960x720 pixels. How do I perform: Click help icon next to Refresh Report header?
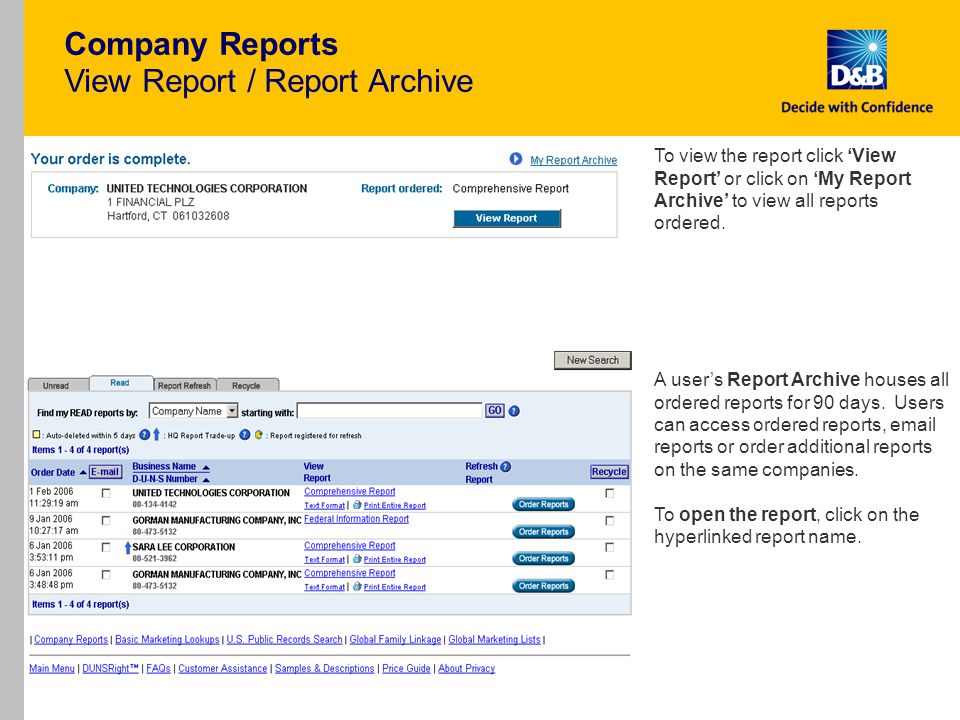pyautogui.click(x=505, y=467)
